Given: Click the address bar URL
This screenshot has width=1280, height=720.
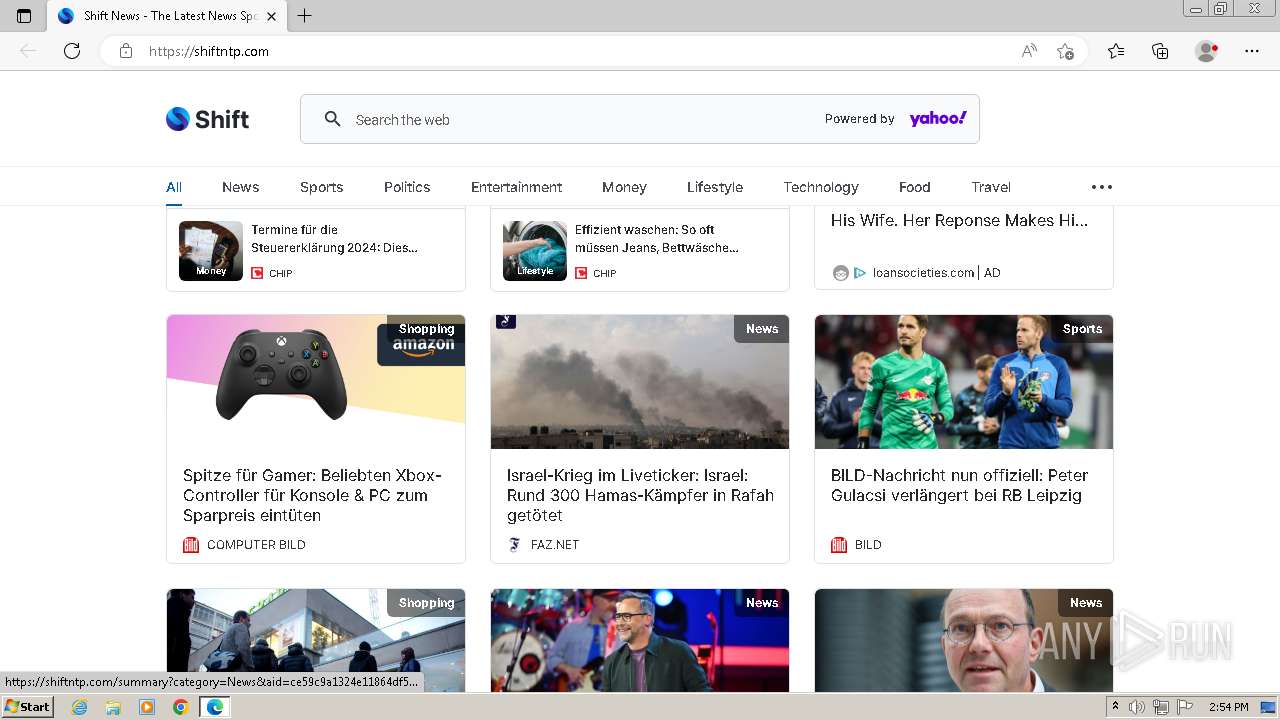Looking at the screenshot, I should pos(209,51).
